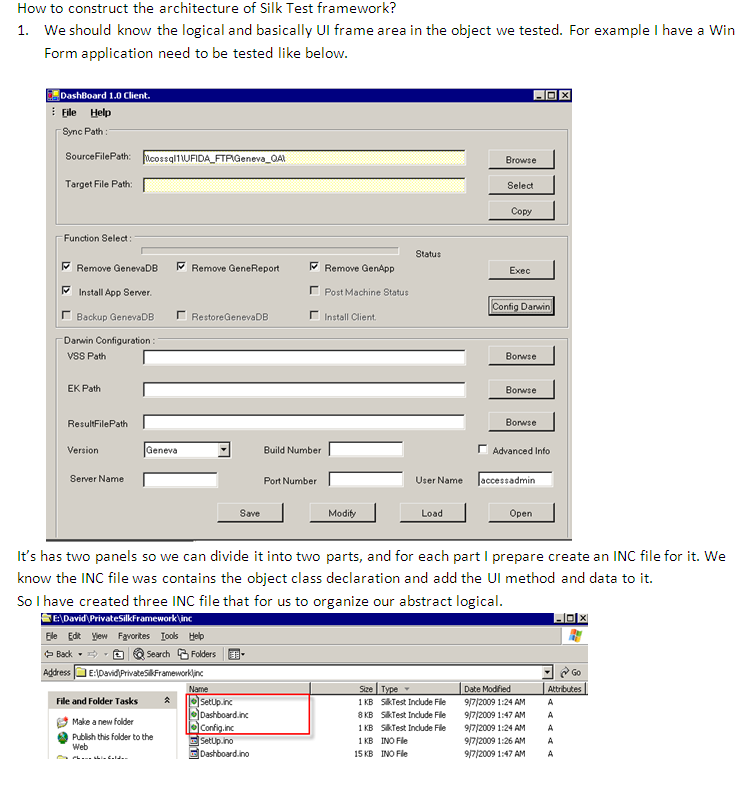753x790 pixels.
Task: Click into the Build Number field
Action: 366,449
